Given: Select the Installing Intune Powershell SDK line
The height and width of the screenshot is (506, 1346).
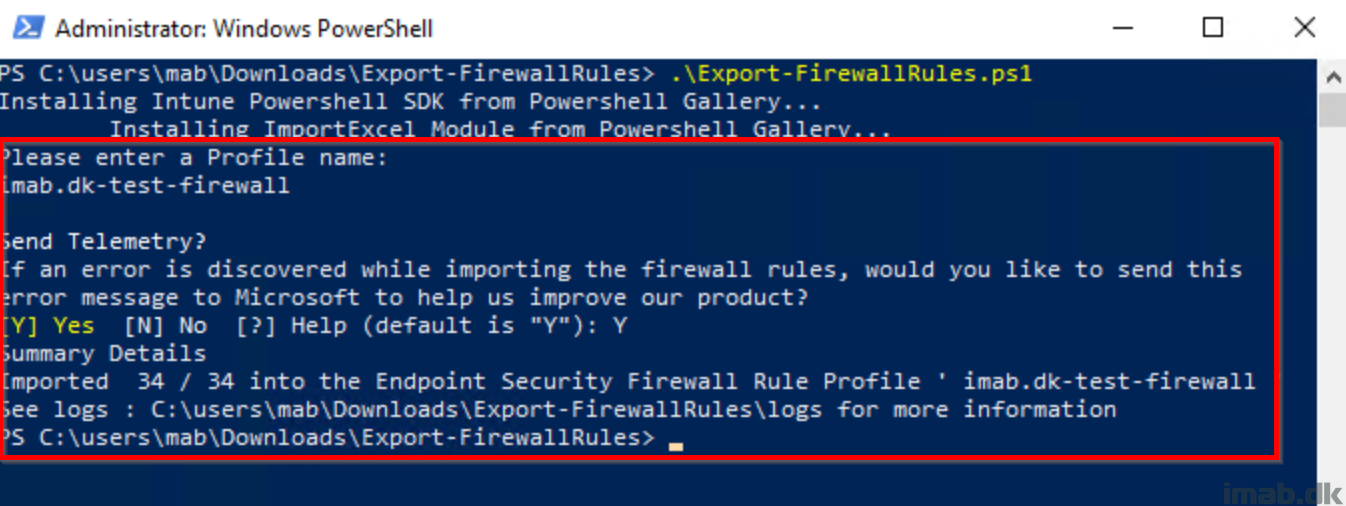Looking at the screenshot, I should pyautogui.click(x=410, y=102).
